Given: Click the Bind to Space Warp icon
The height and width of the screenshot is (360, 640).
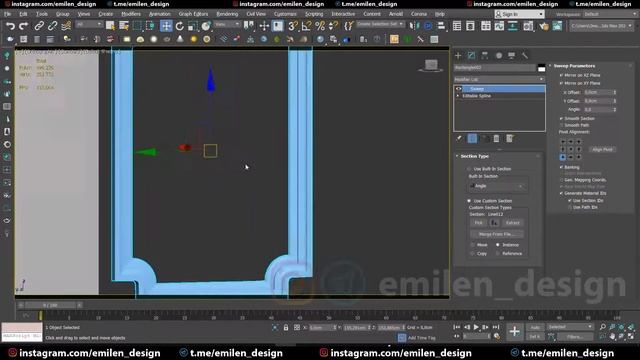Looking at the screenshot, I should pyautogui.click(x=66, y=26).
